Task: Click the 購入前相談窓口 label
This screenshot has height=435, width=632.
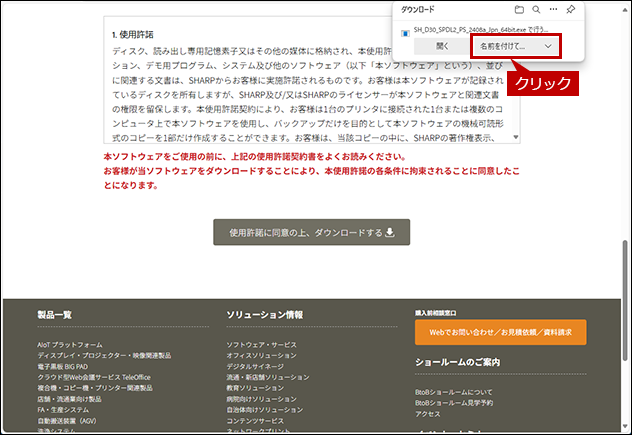Action: 436,313
